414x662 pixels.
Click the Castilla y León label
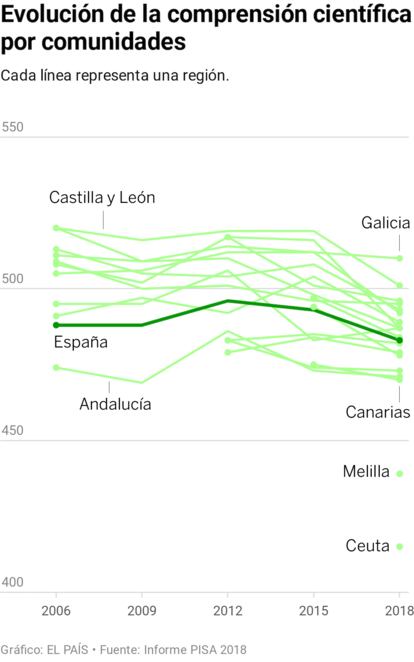[x=102, y=198]
